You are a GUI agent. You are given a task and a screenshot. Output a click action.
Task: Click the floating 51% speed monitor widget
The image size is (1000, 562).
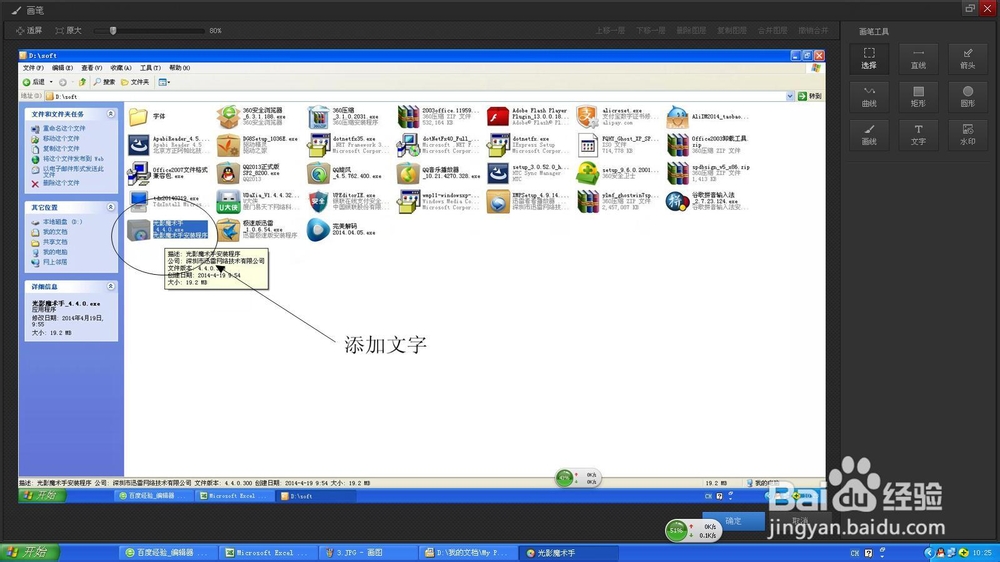(693, 530)
